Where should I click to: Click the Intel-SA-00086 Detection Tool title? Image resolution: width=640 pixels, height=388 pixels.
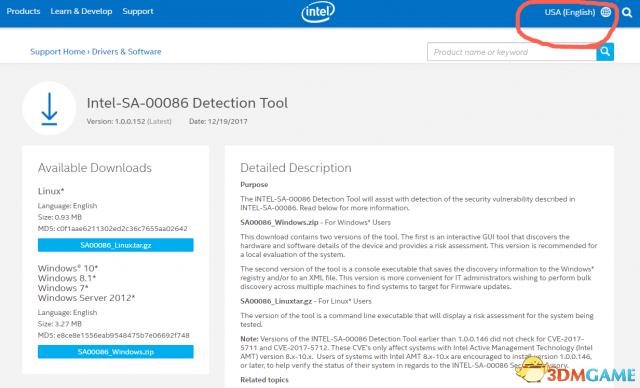click(x=187, y=103)
